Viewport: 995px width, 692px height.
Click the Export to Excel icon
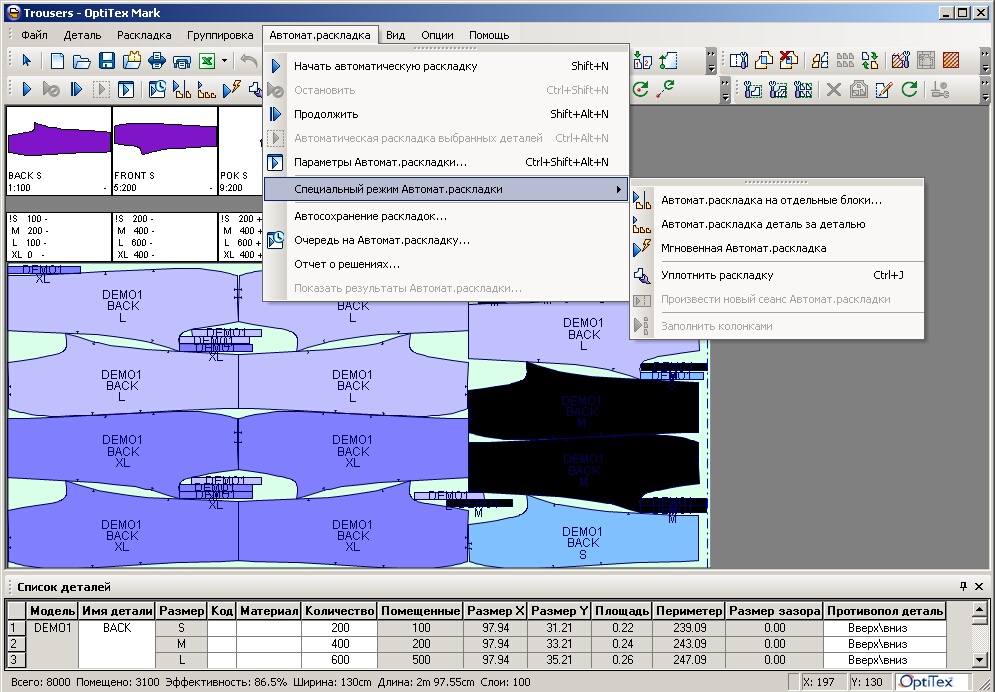pos(207,62)
